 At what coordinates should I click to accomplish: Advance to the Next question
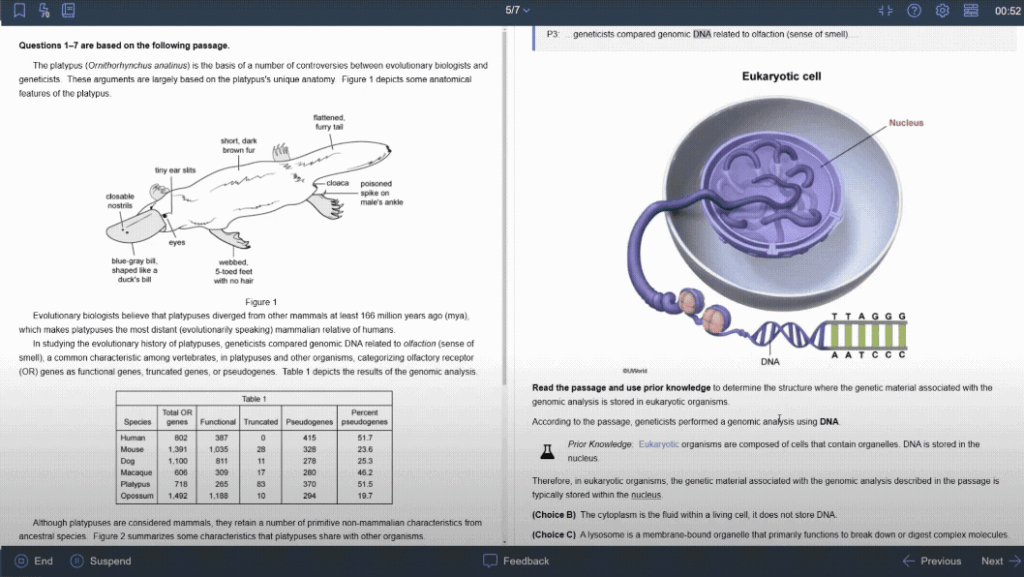click(1000, 561)
